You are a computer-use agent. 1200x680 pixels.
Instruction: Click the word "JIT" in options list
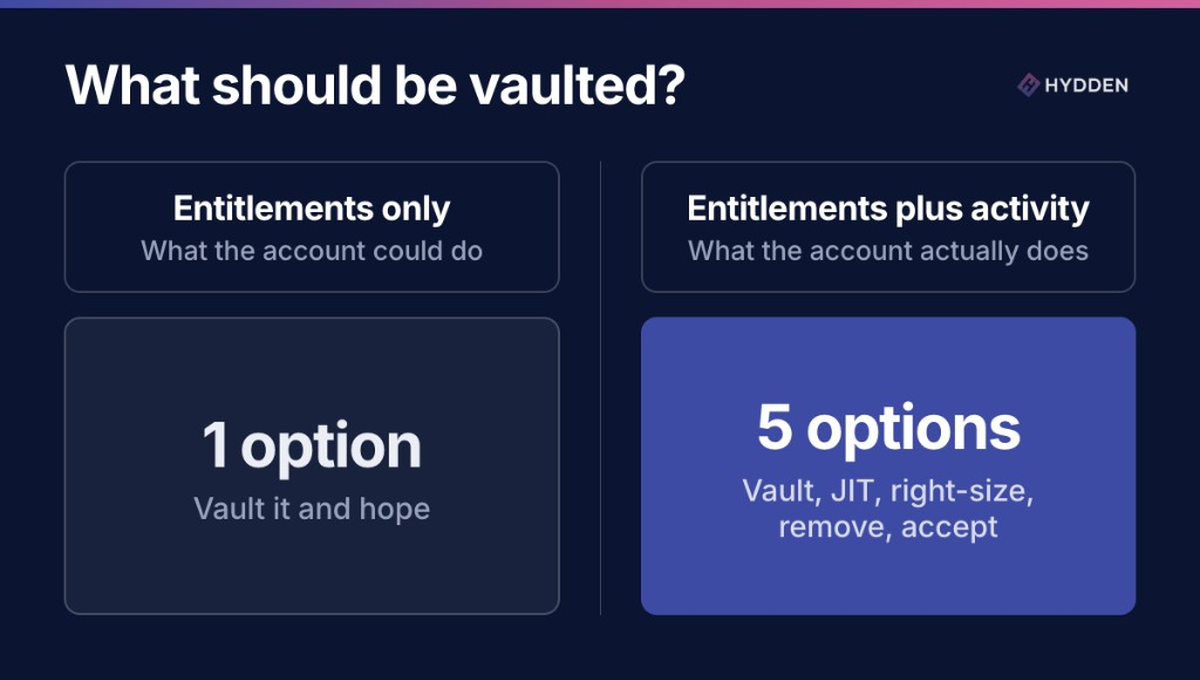[x=852, y=491]
